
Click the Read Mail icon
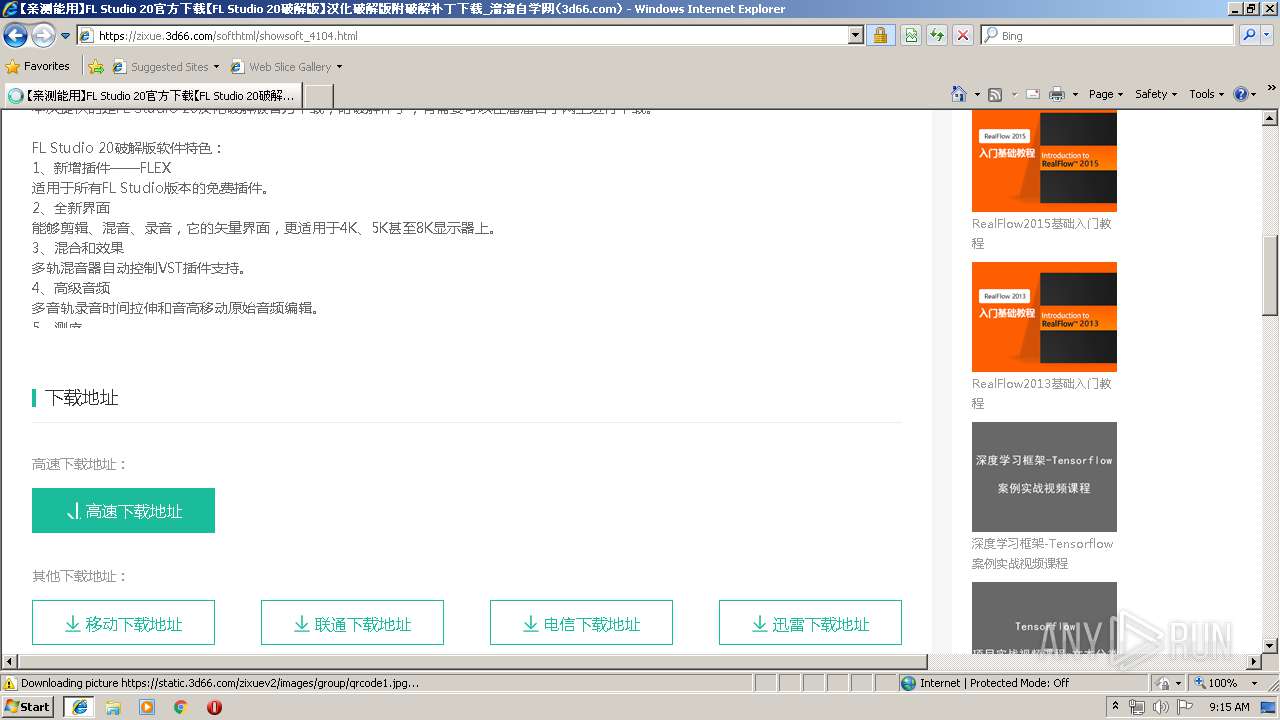1033,94
